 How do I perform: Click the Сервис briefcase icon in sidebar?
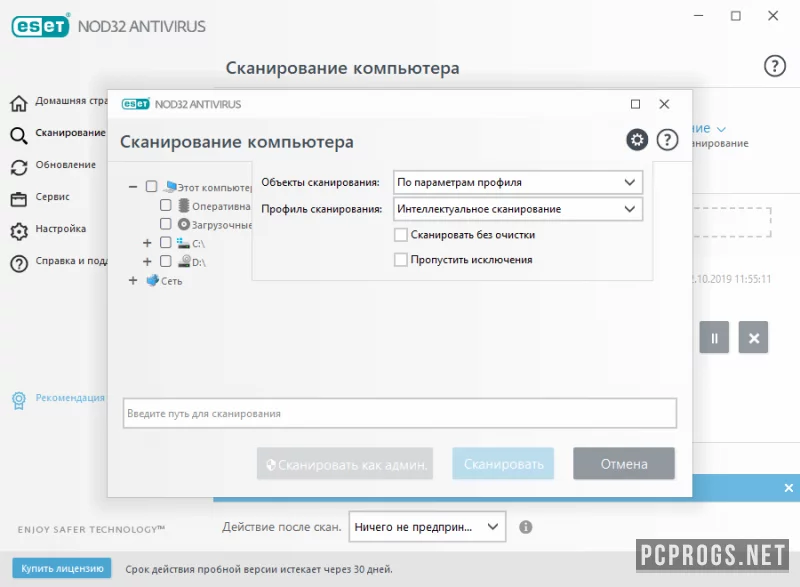click(19, 199)
